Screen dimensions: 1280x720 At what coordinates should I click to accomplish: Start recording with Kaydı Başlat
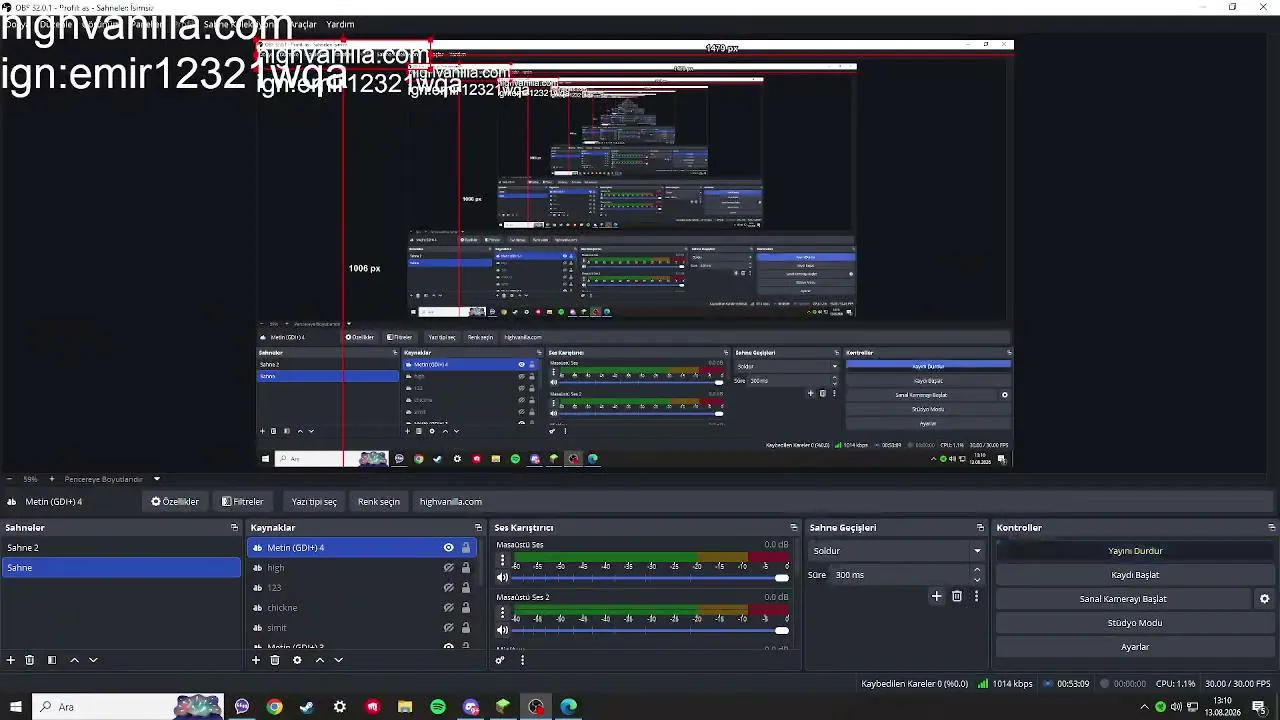tap(1135, 575)
